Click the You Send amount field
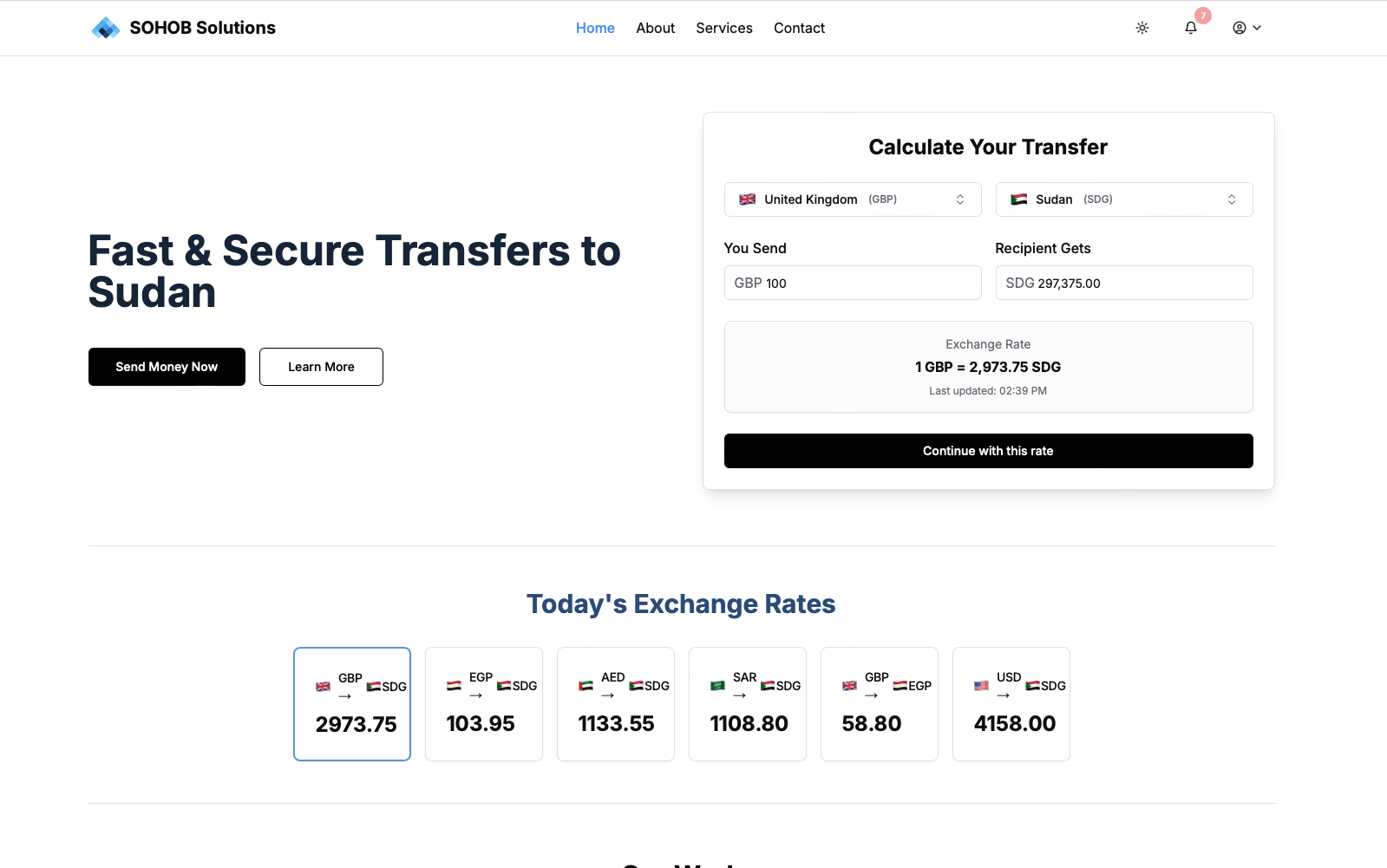 click(852, 283)
